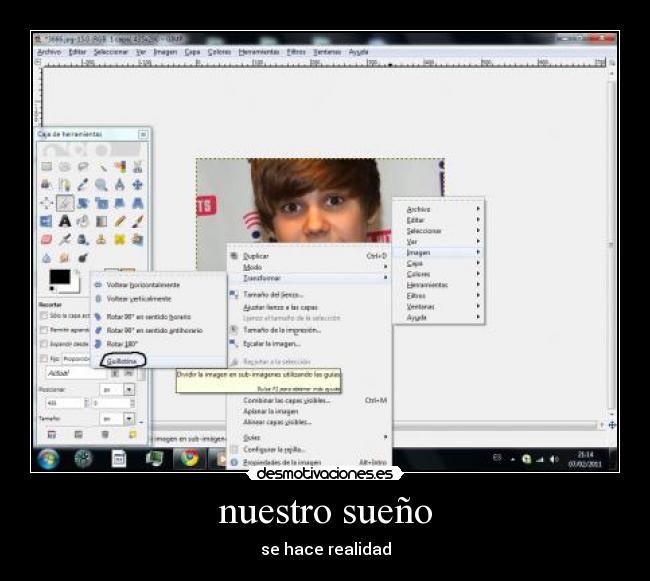Select the Paintbrush tool
This screenshot has width=650, height=581.
point(138,221)
